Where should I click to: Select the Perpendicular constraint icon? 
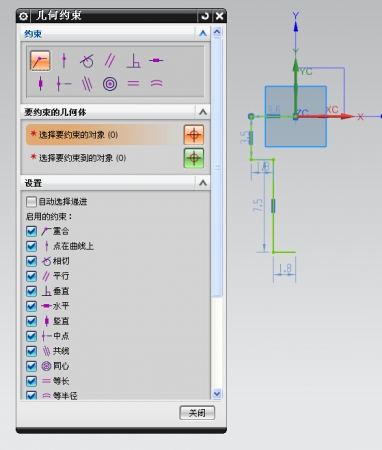pos(133,61)
